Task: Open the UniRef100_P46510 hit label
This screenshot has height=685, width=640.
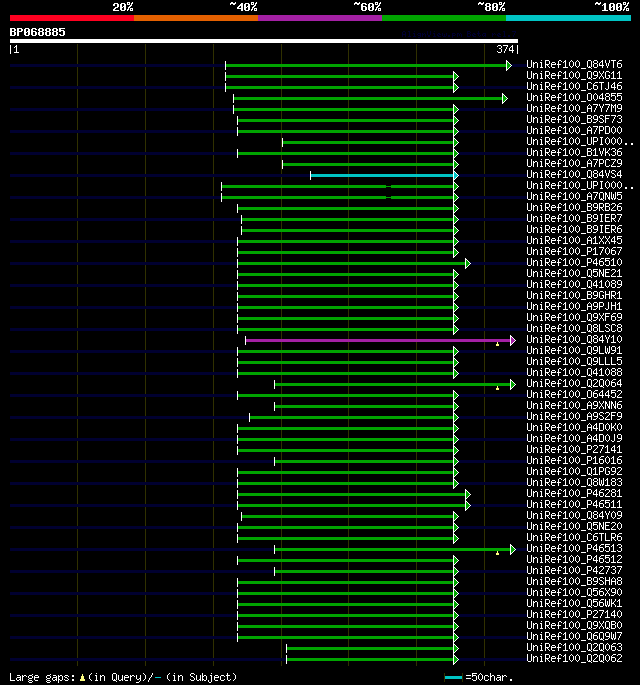Action: point(574,263)
